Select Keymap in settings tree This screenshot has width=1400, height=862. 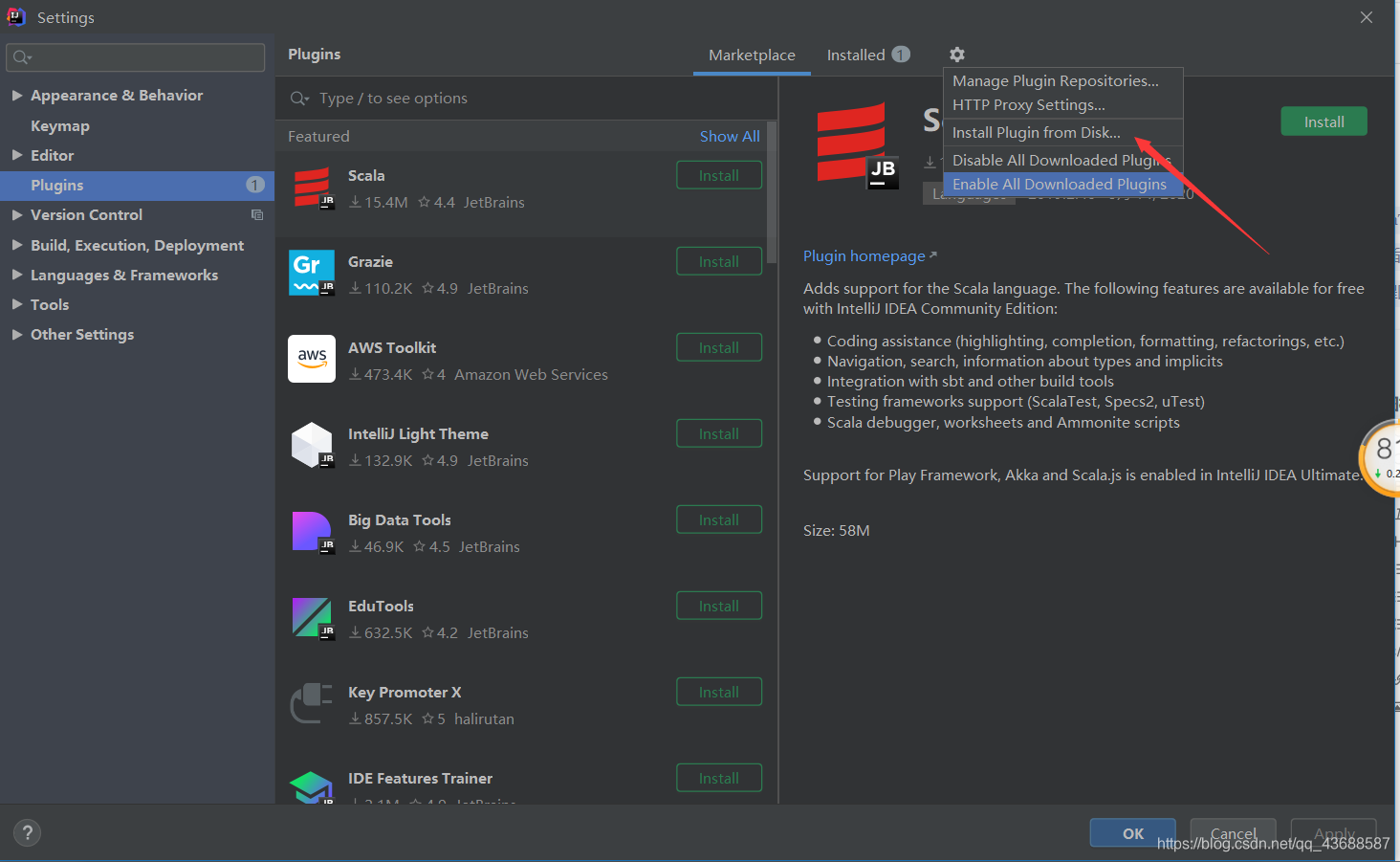point(60,126)
